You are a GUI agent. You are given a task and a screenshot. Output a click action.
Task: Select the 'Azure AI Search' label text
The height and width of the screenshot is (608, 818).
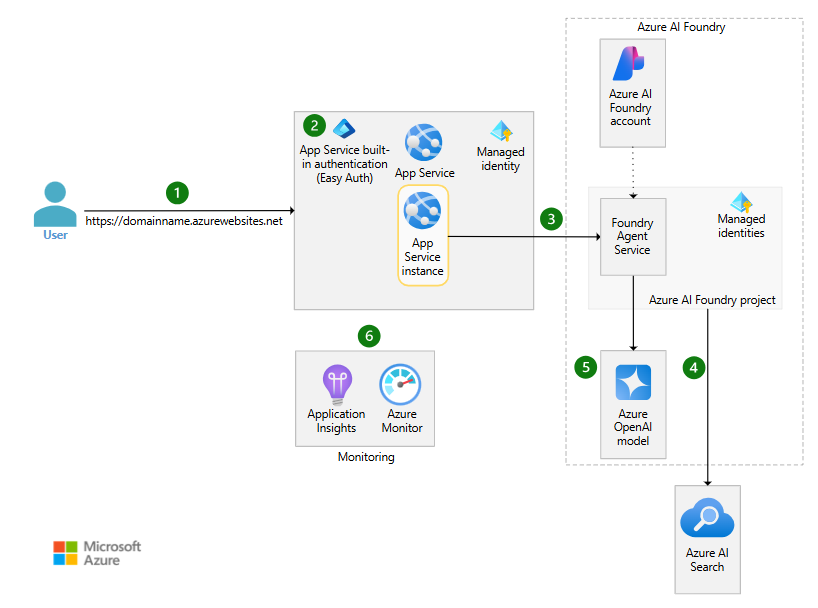coord(707,559)
